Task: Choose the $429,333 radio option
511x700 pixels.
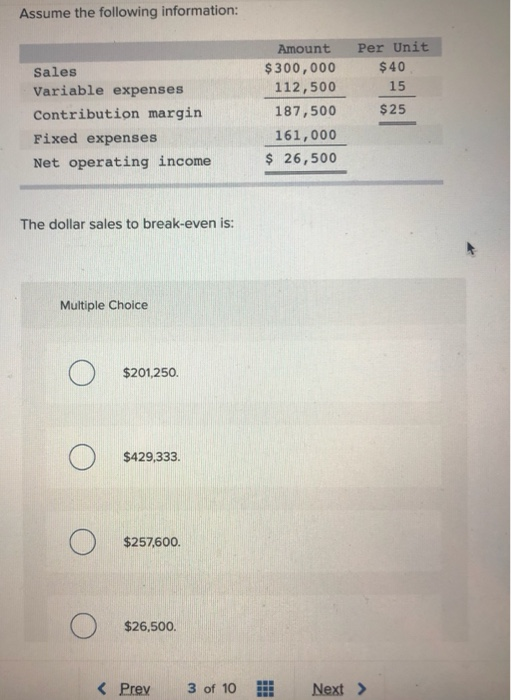Action: [82, 457]
